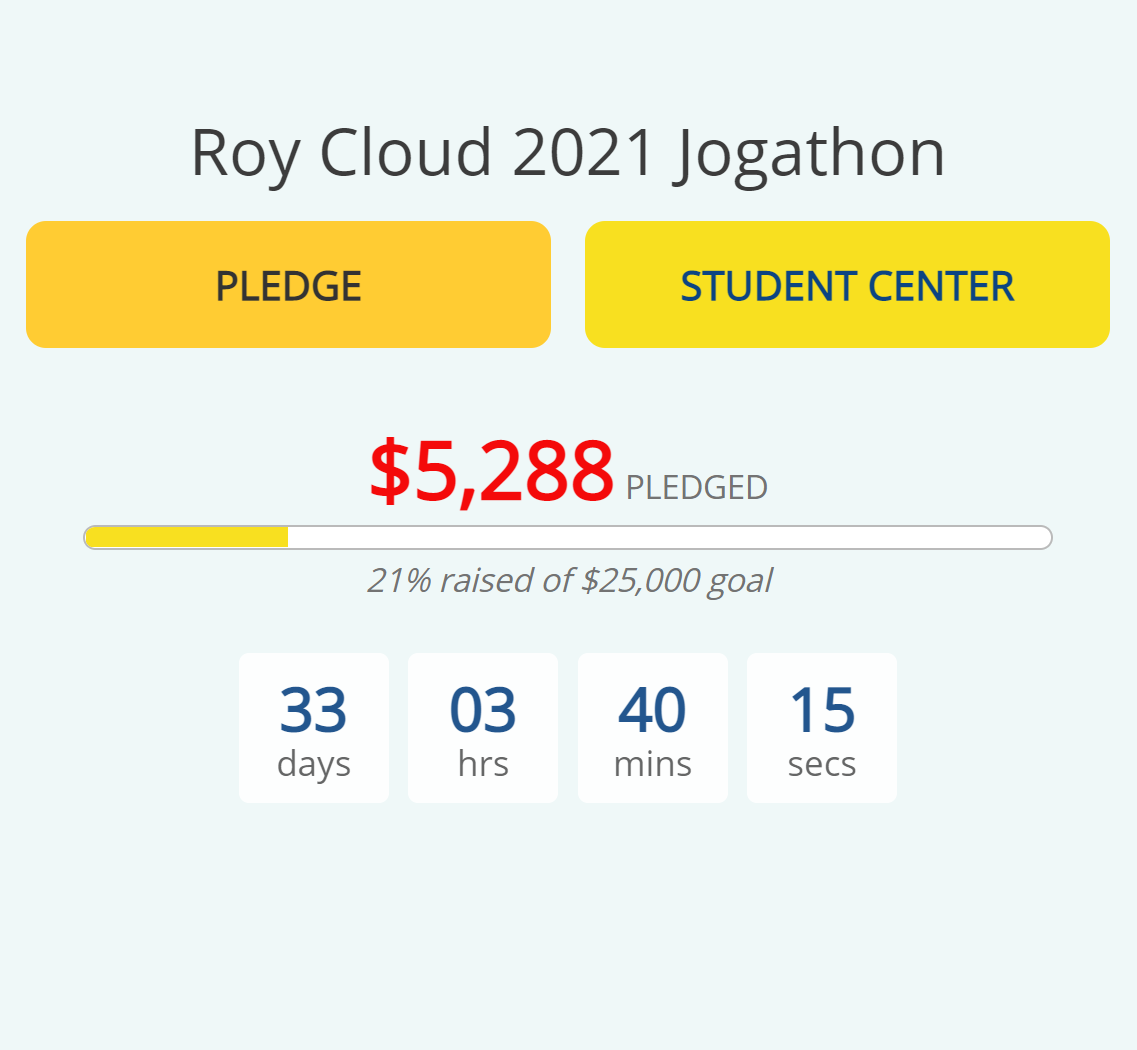Screen dimensions: 1137x1050
Task: Click the "secs" countdown label
Action: pos(822,764)
